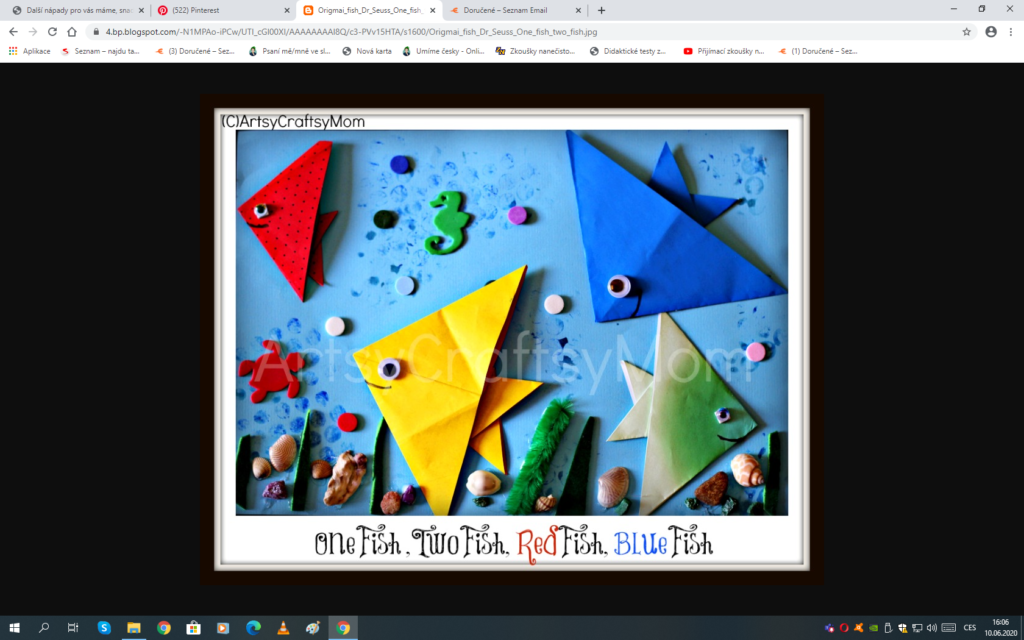Click the origami fish image
The width and height of the screenshot is (1024, 640).
click(x=511, y=339)
